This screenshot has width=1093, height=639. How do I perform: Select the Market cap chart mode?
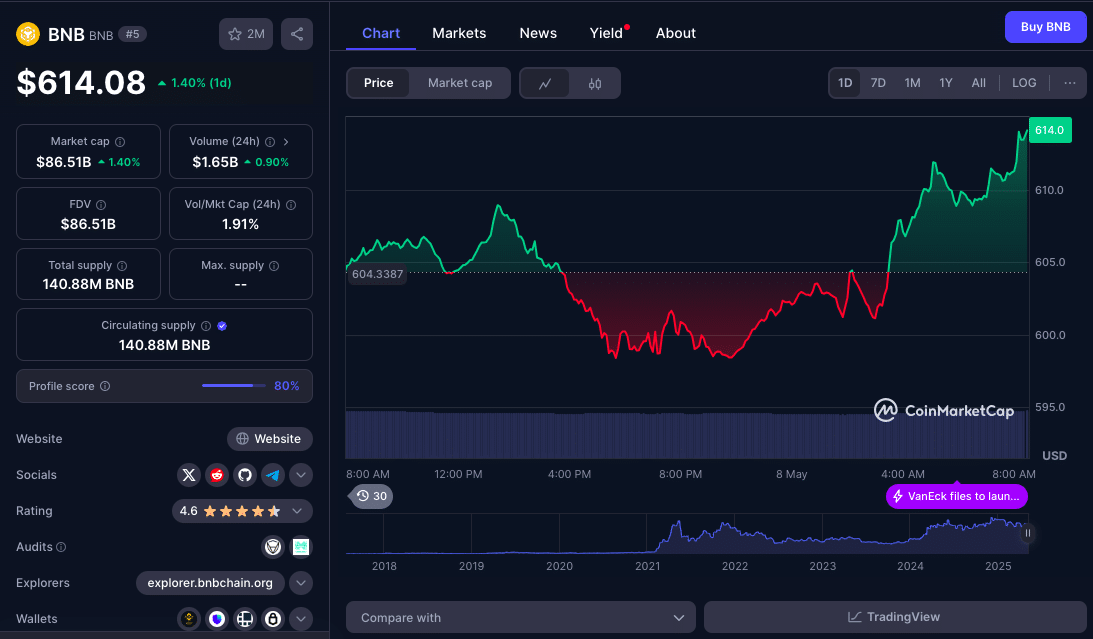[460, 83]
